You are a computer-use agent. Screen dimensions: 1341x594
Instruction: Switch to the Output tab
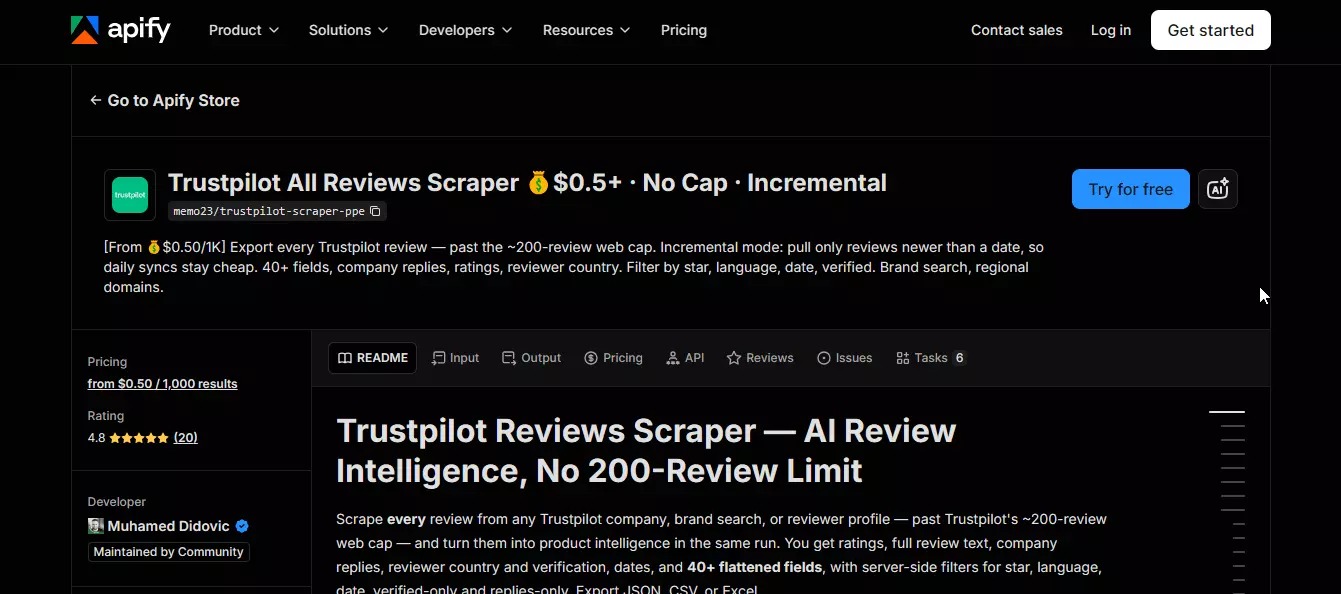[x=531, y=358]
